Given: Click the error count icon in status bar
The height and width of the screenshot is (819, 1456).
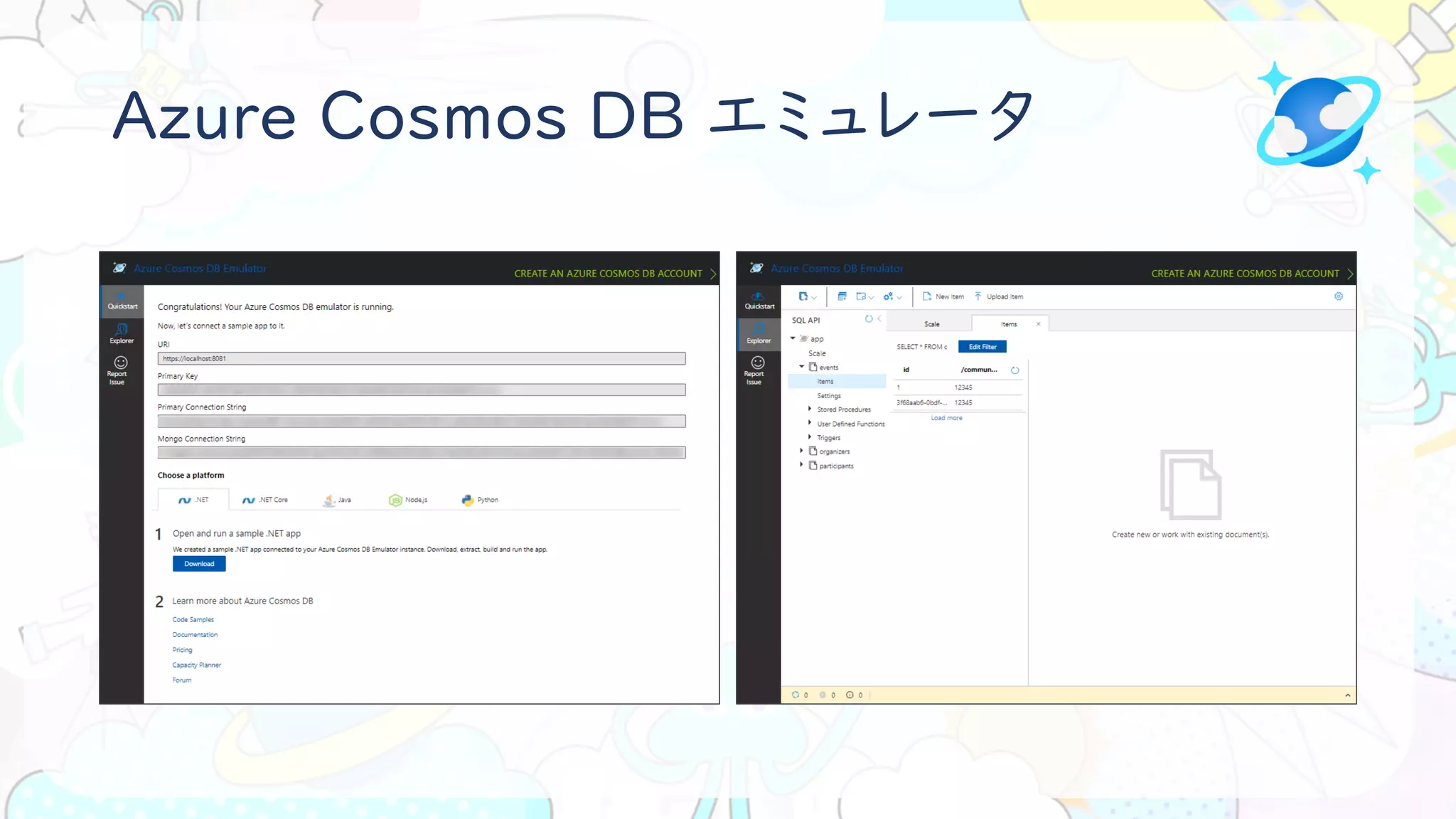Looking at the screenshot, I should point(823,695).
